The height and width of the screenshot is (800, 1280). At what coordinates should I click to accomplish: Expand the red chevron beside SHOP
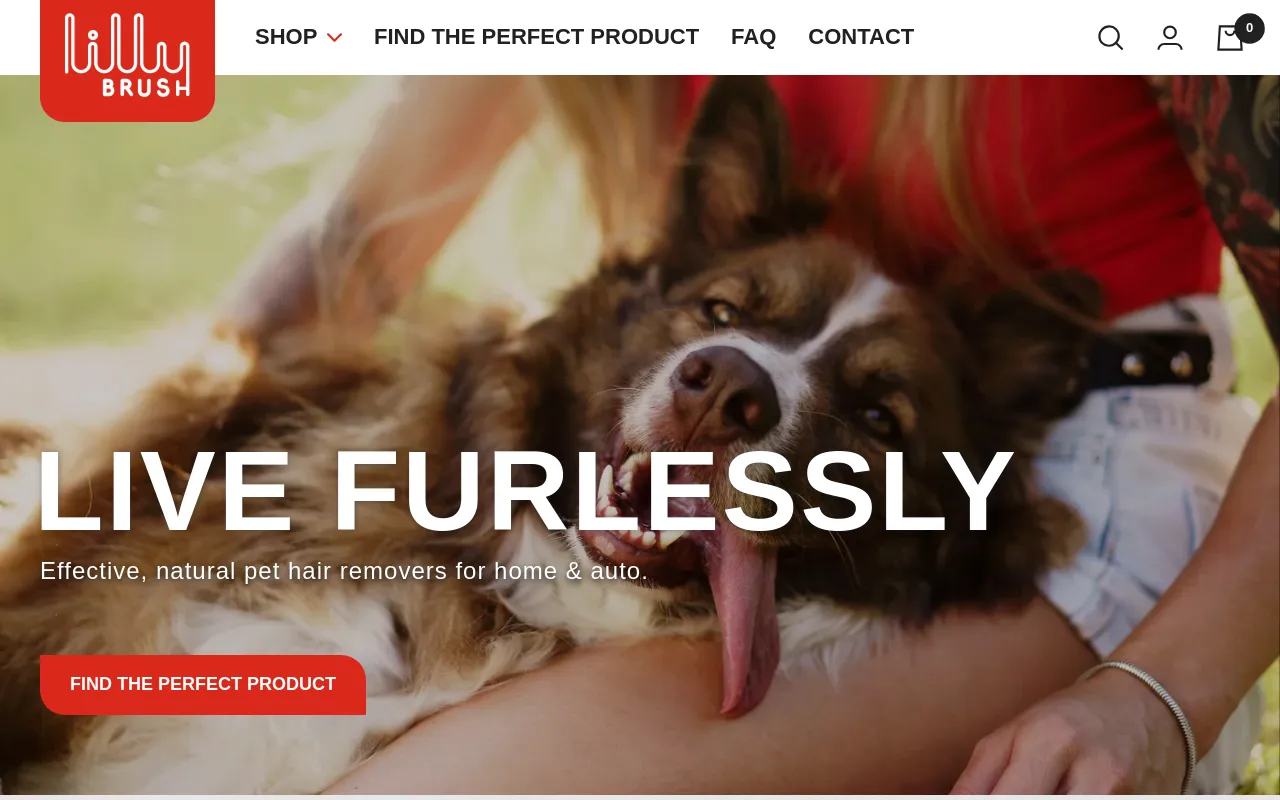(334, 38)
